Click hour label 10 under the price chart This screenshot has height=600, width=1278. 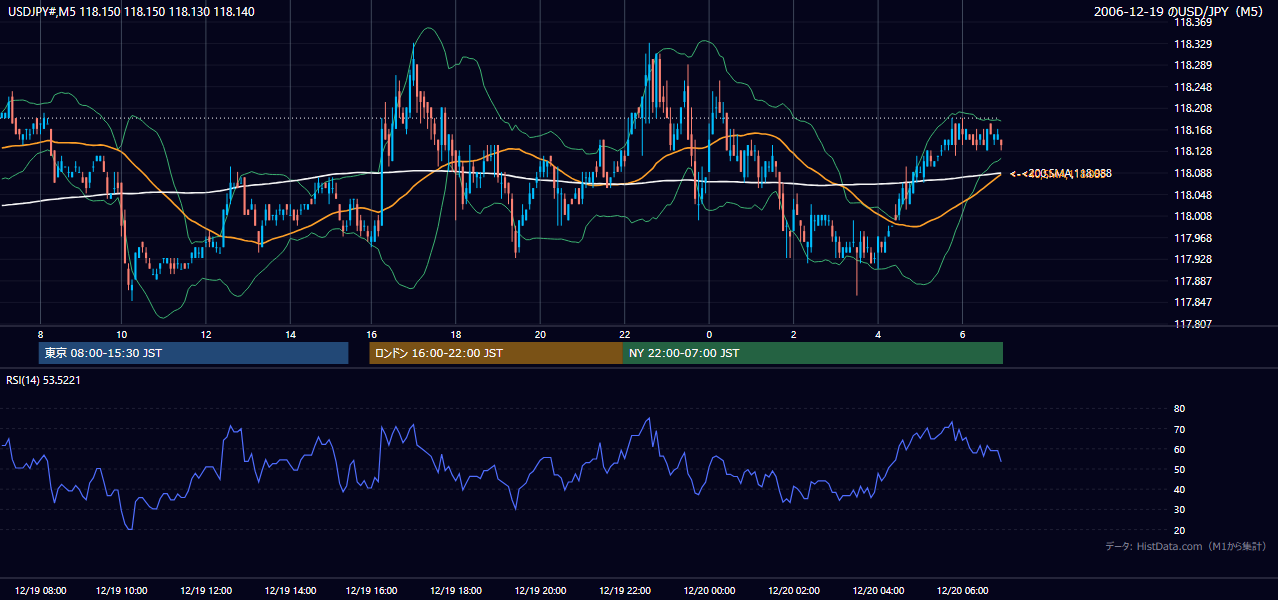(x=121, y=334)
